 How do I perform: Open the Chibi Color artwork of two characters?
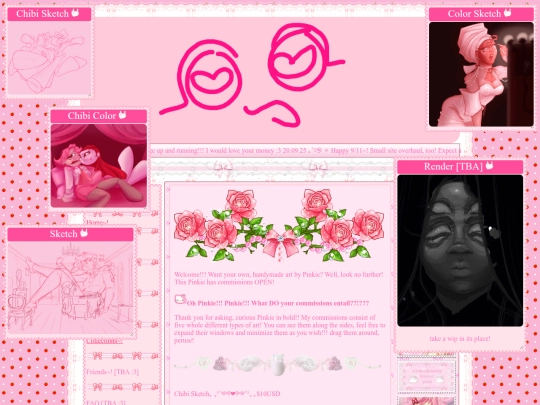tap(99, 166)
